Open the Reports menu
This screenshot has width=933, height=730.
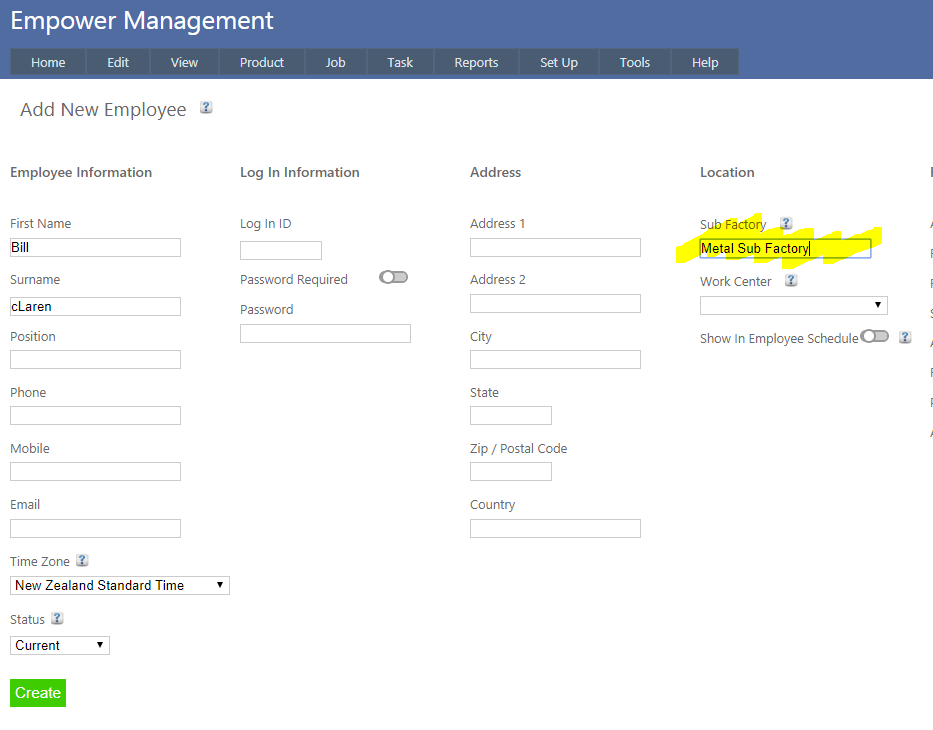[x=476, y=62]
